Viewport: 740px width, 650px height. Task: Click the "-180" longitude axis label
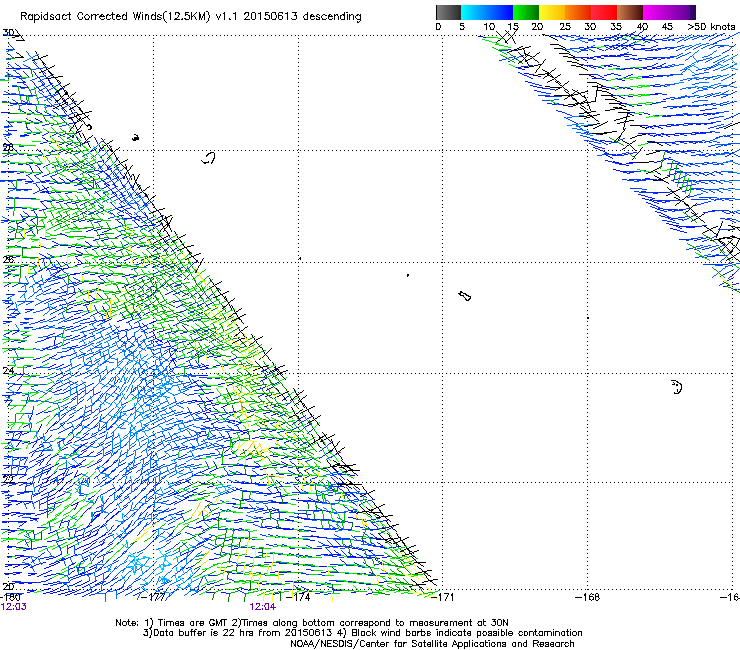[10, 597]
